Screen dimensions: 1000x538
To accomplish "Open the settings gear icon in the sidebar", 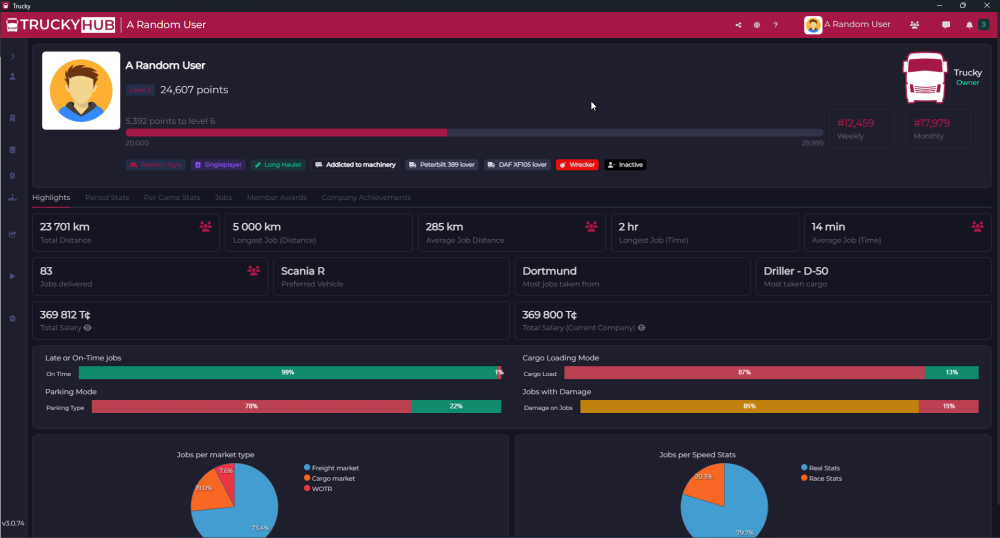I will (x=12, y=319).
